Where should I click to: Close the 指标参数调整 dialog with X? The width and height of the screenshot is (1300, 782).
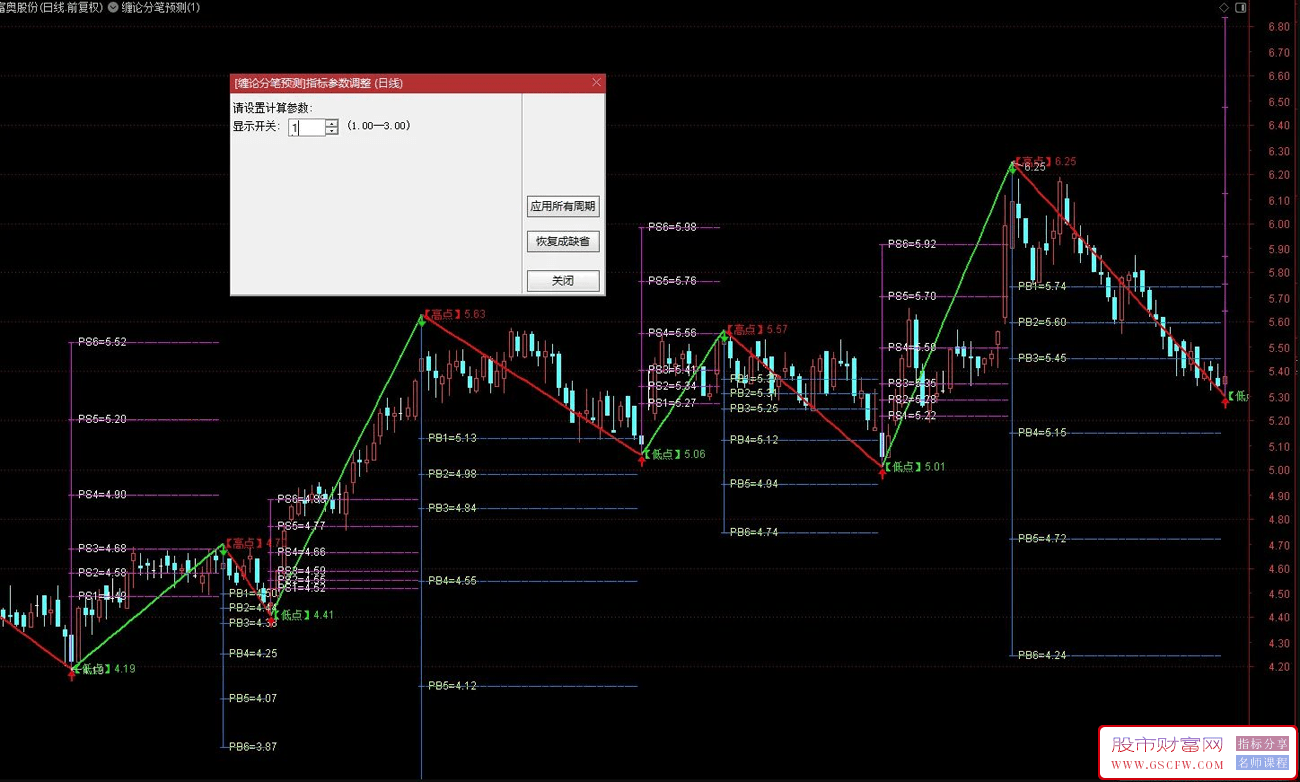click(597, 83)
